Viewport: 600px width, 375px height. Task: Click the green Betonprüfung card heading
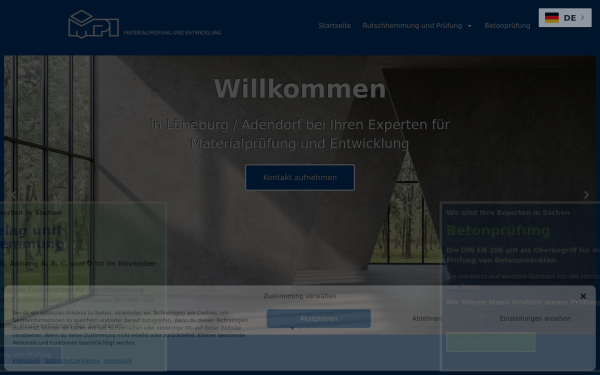point(498,230)
